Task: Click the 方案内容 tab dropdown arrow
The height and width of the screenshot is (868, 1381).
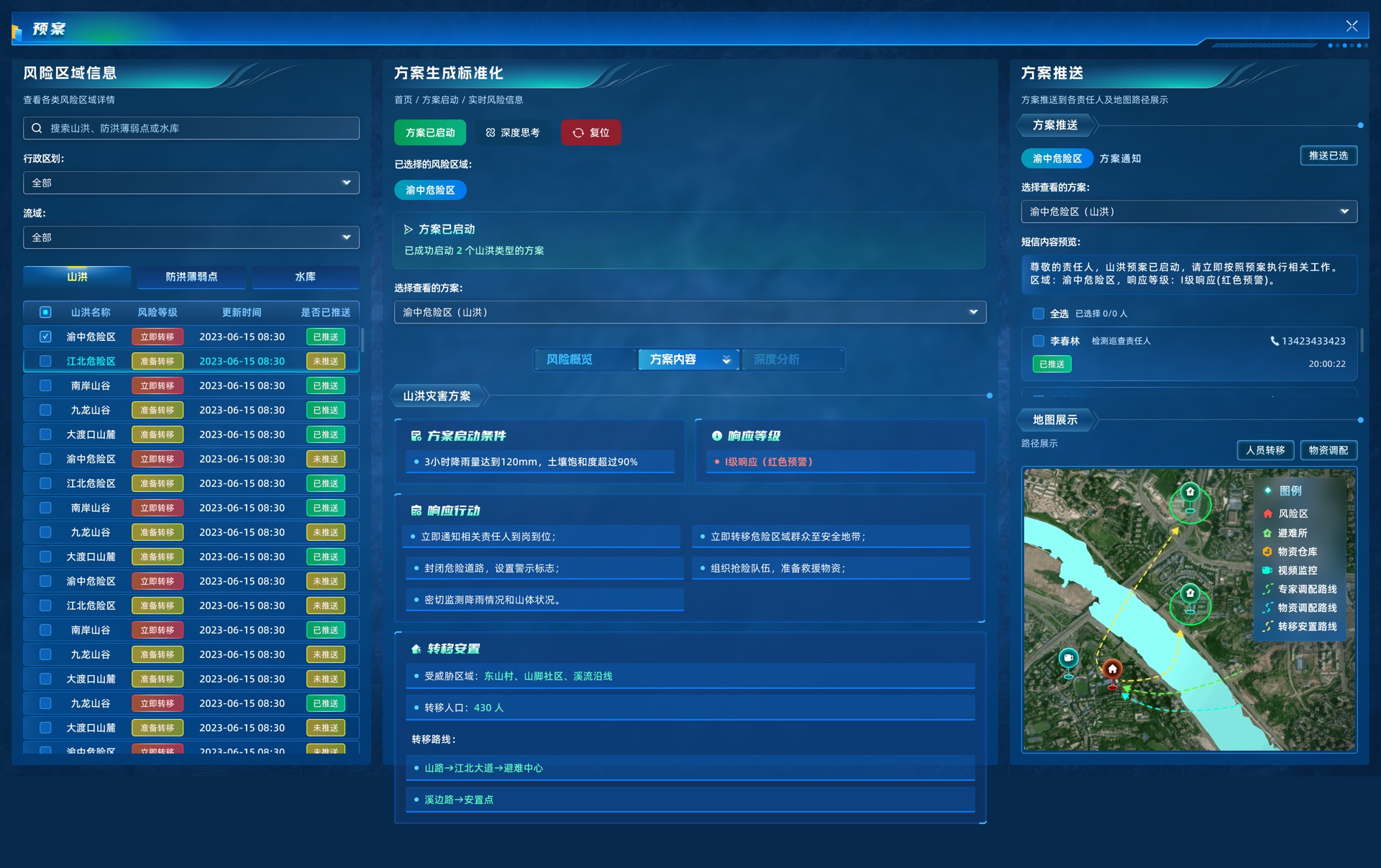Action: 726,360
